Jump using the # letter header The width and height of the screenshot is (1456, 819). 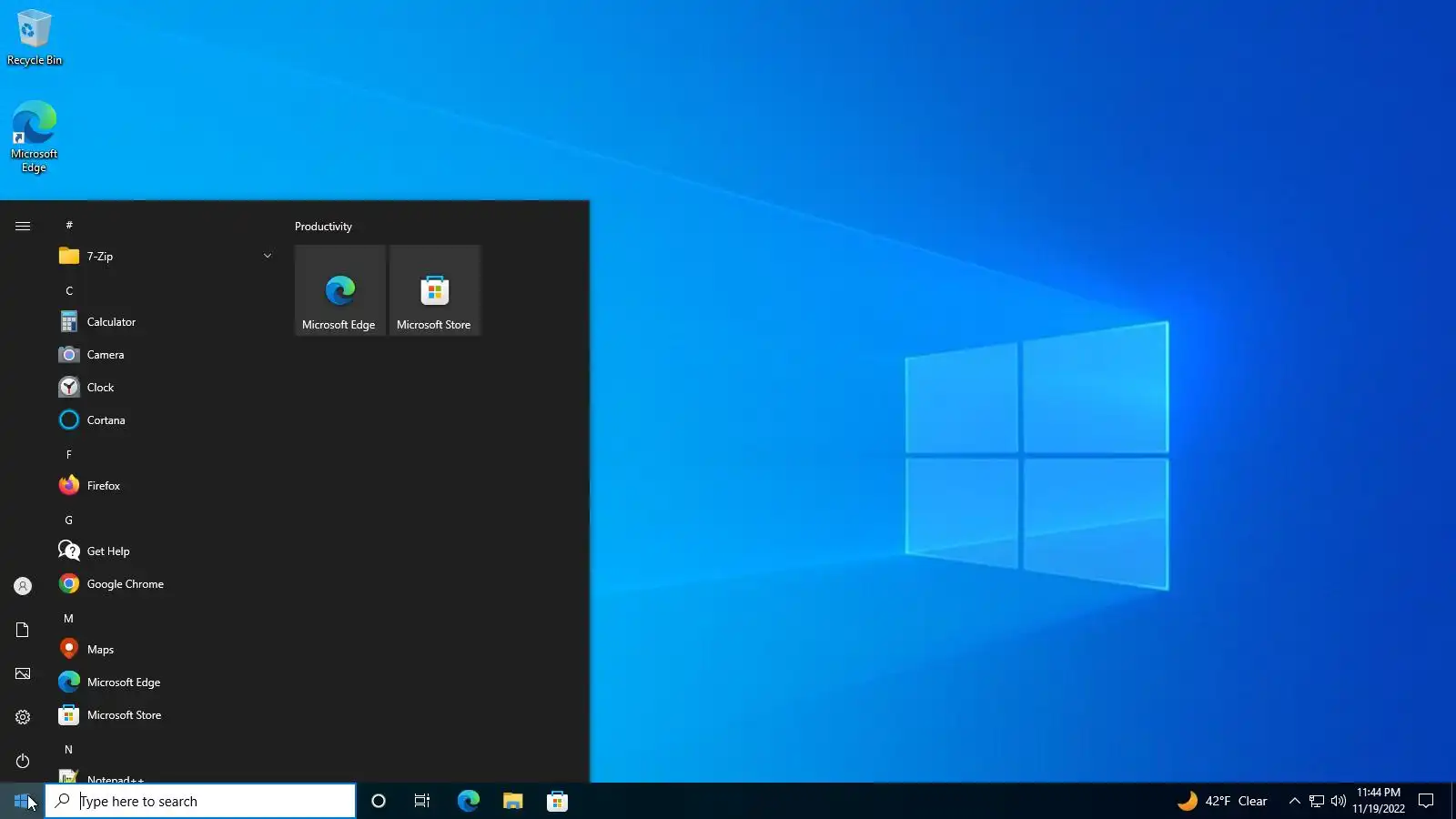pos(69,225)
